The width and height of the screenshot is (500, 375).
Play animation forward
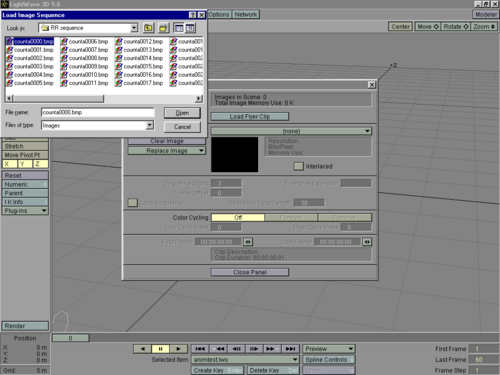click(178, 349)
